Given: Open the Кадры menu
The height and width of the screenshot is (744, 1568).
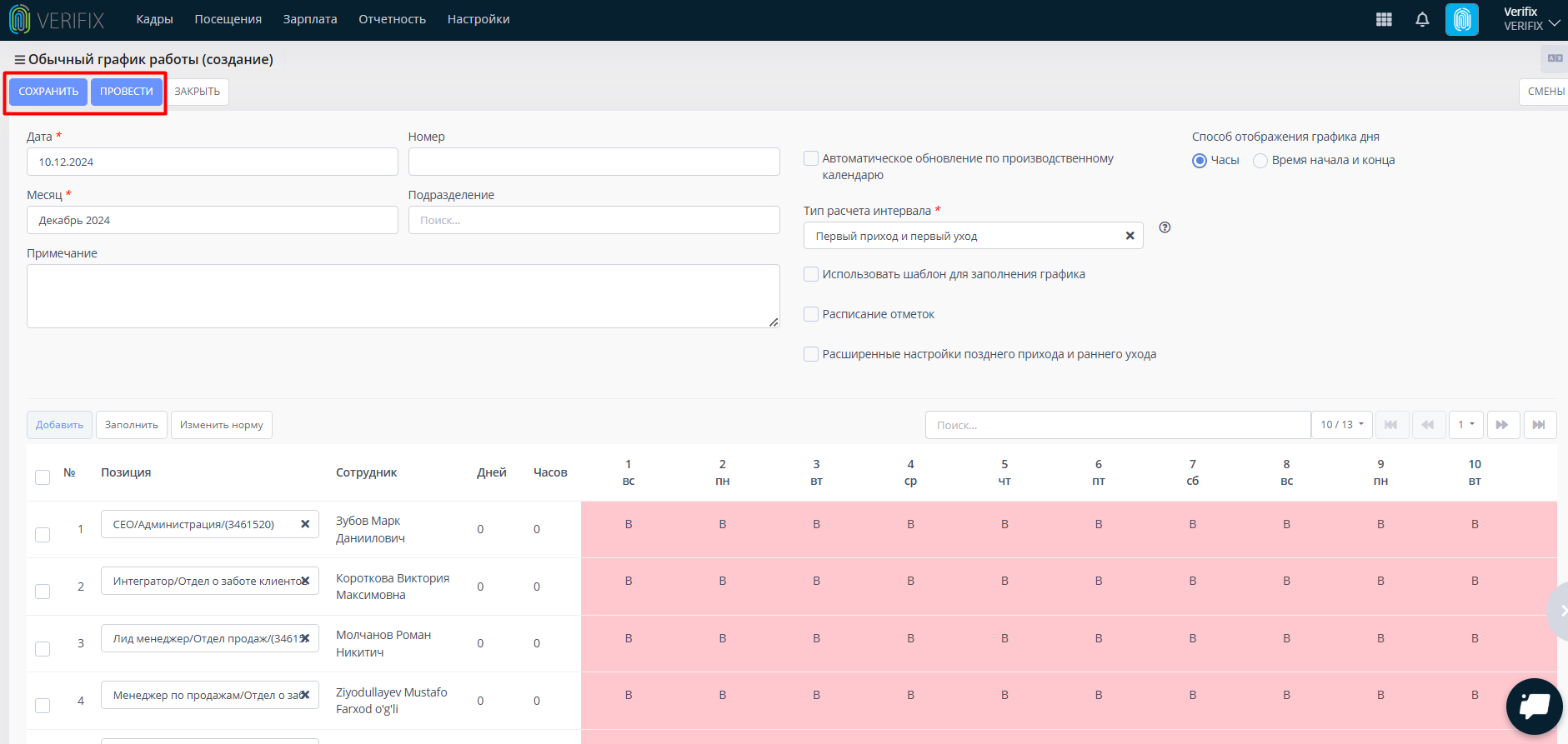Looking at the screenshot, I should pos(154,19).
